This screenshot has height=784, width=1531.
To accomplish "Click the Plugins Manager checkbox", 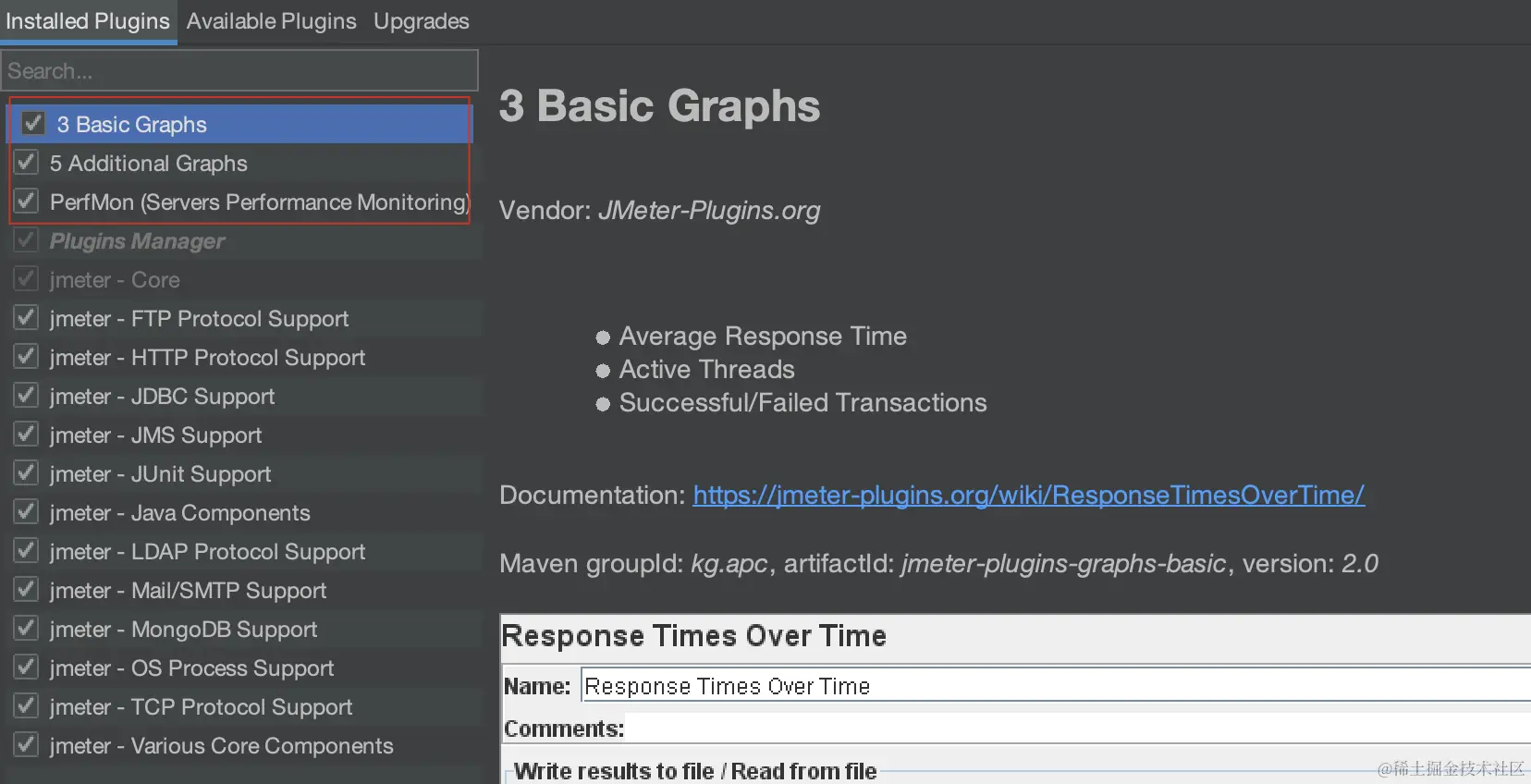I will pyautogui.click(x=26, y=239).
